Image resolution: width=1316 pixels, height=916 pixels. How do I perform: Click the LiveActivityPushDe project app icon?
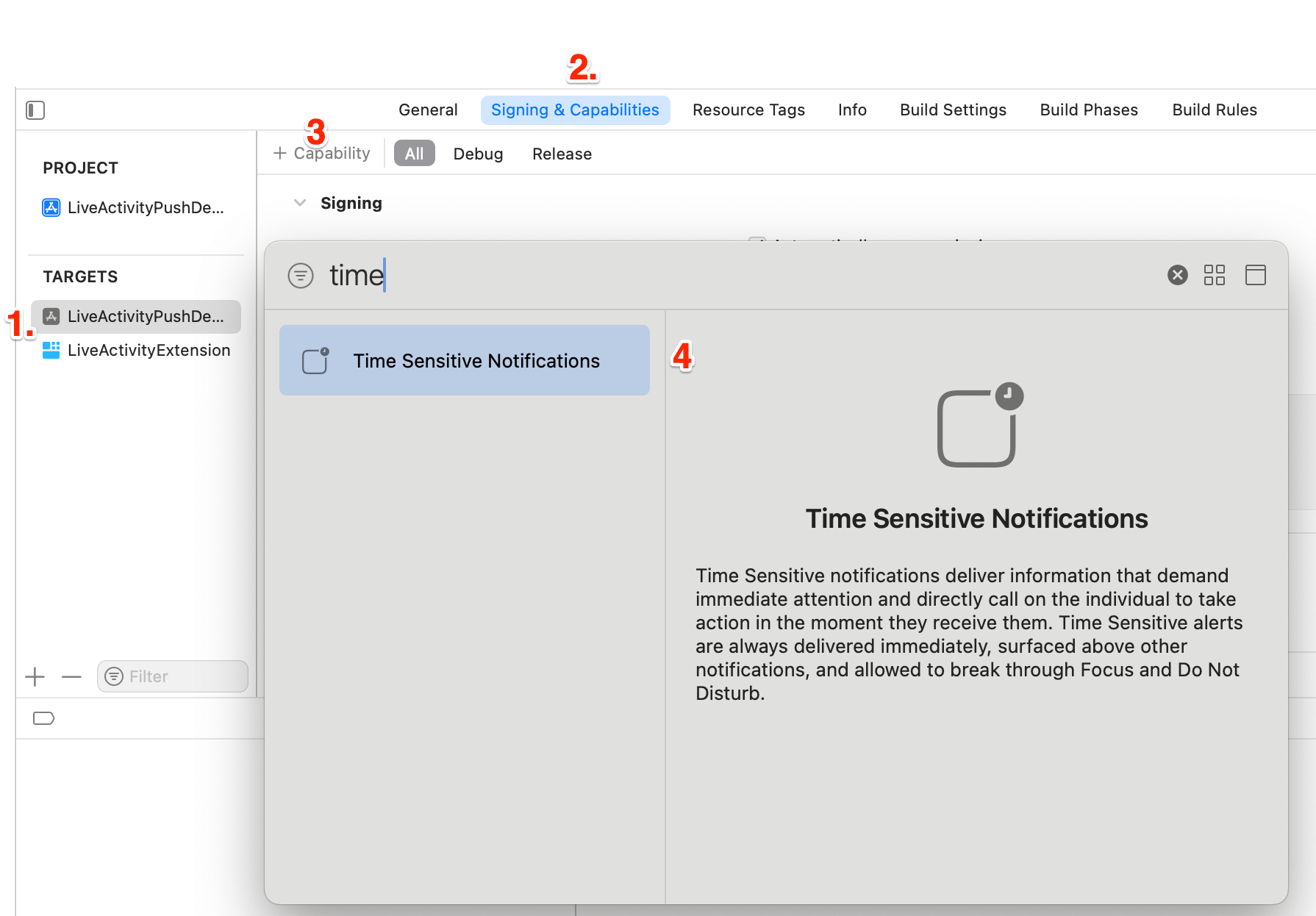(x=51, y=207)
